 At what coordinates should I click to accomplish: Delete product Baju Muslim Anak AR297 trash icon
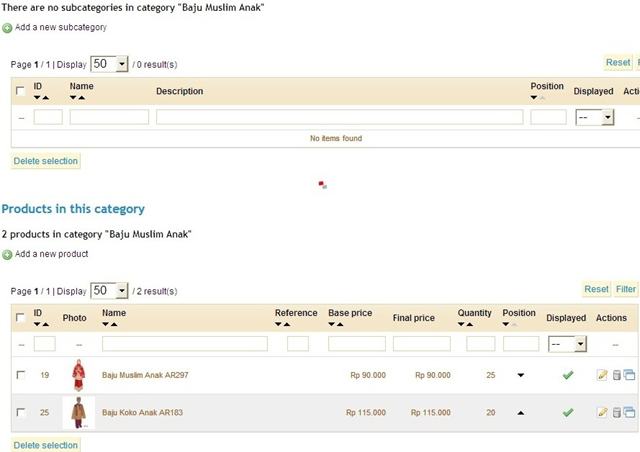[617, 375]
